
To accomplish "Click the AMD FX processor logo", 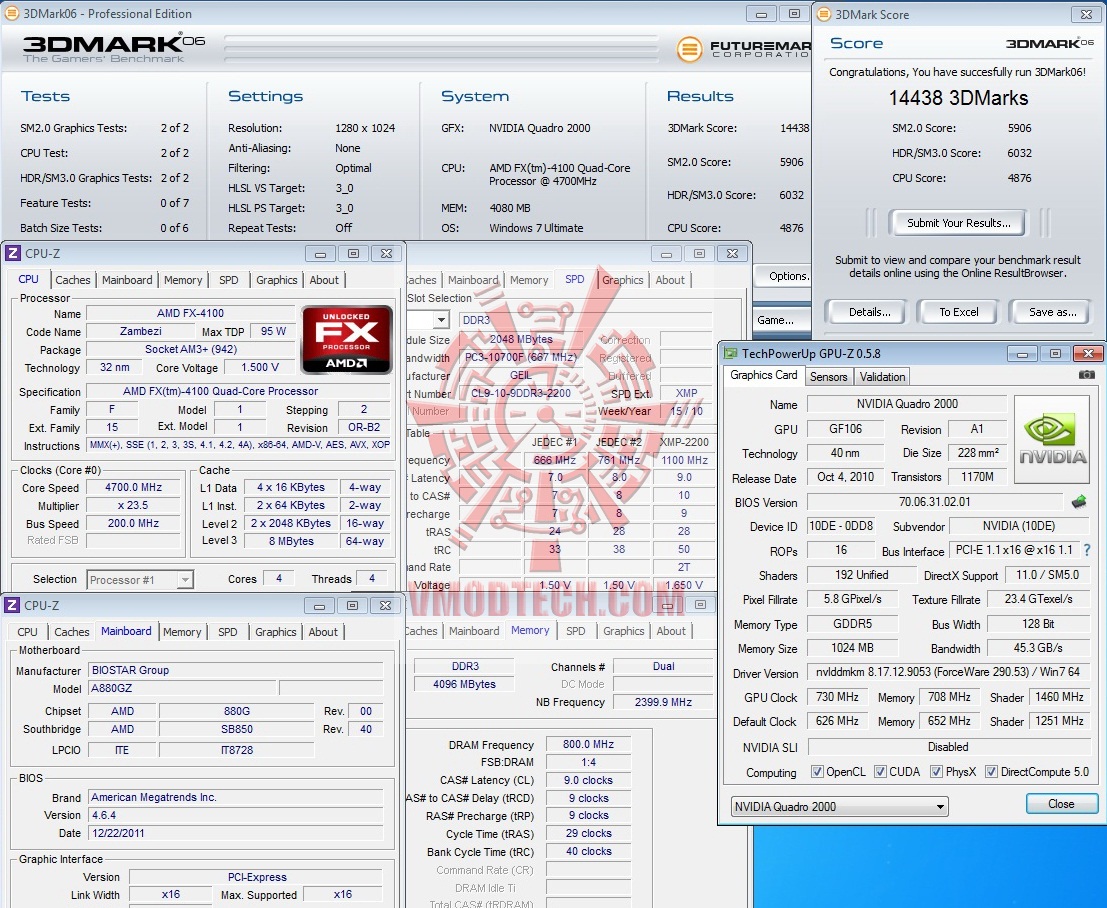I will [x=347, y=340].
